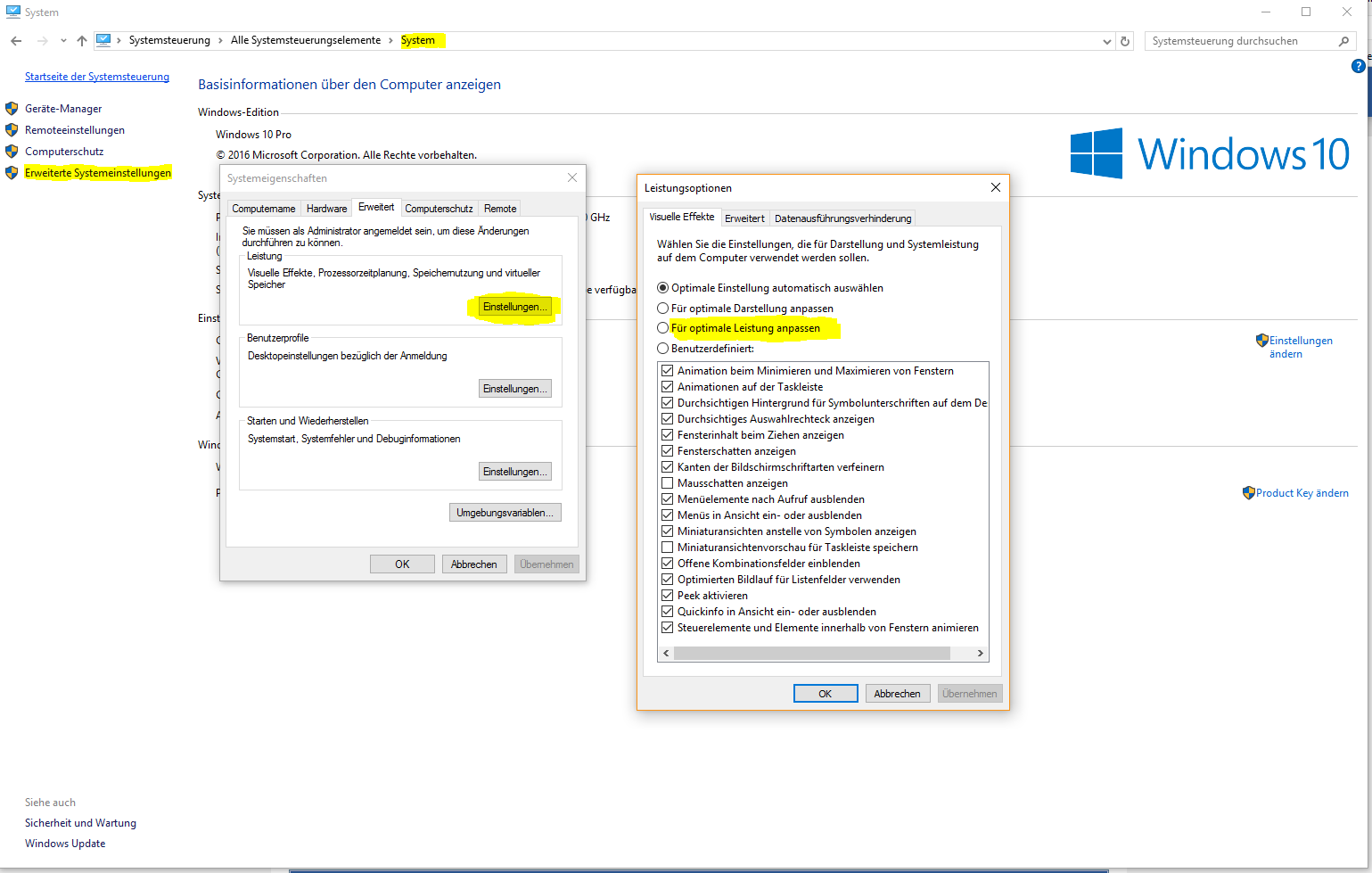Image resolution: width=1372 pixels, height=873 pixels.
Task: Click Abbrechen in Systemeigenschaften dialog
Action: click(474, 564)
